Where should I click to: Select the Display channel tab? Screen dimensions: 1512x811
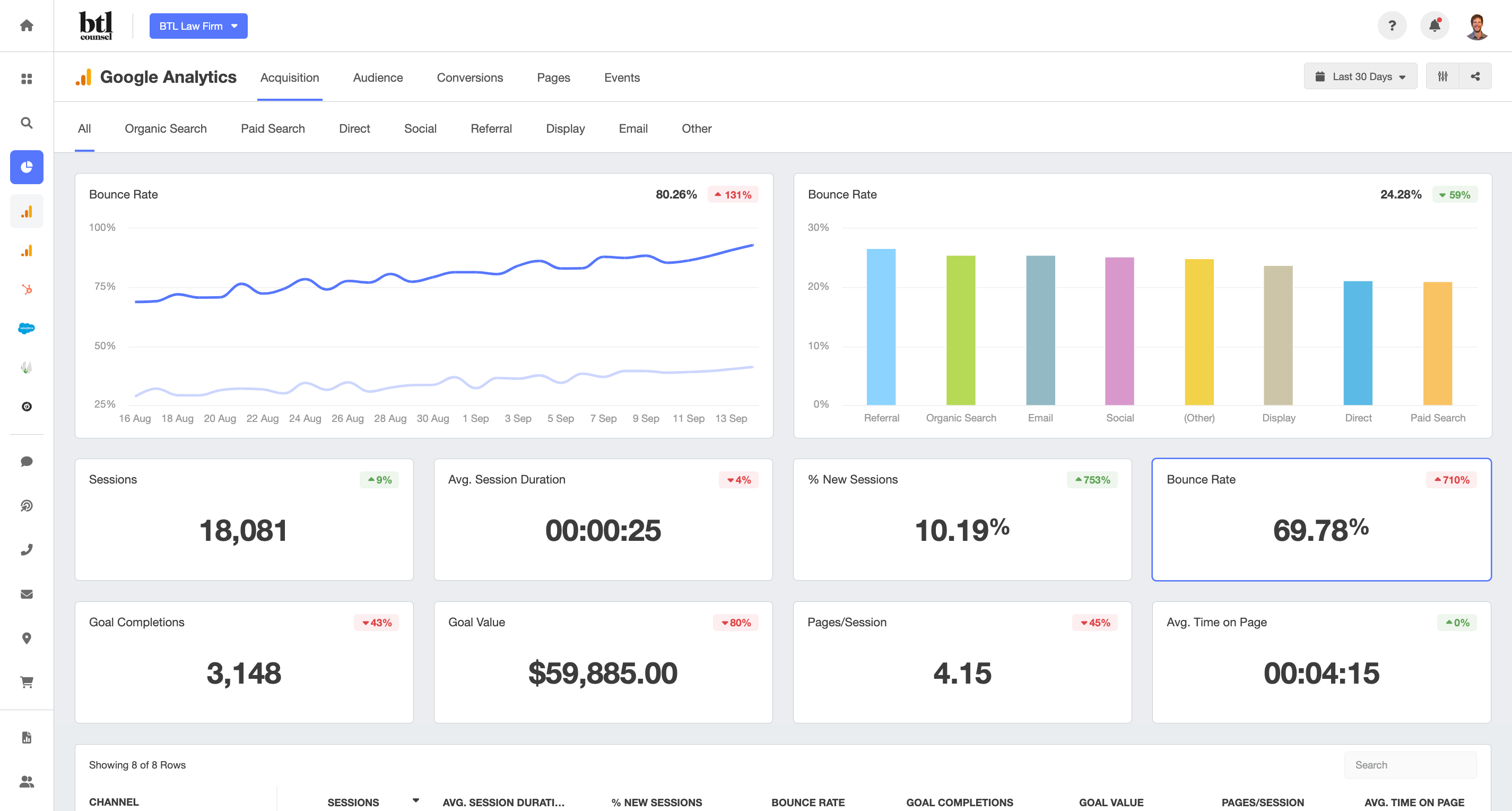pyautogui.click(x=565, y=128)
